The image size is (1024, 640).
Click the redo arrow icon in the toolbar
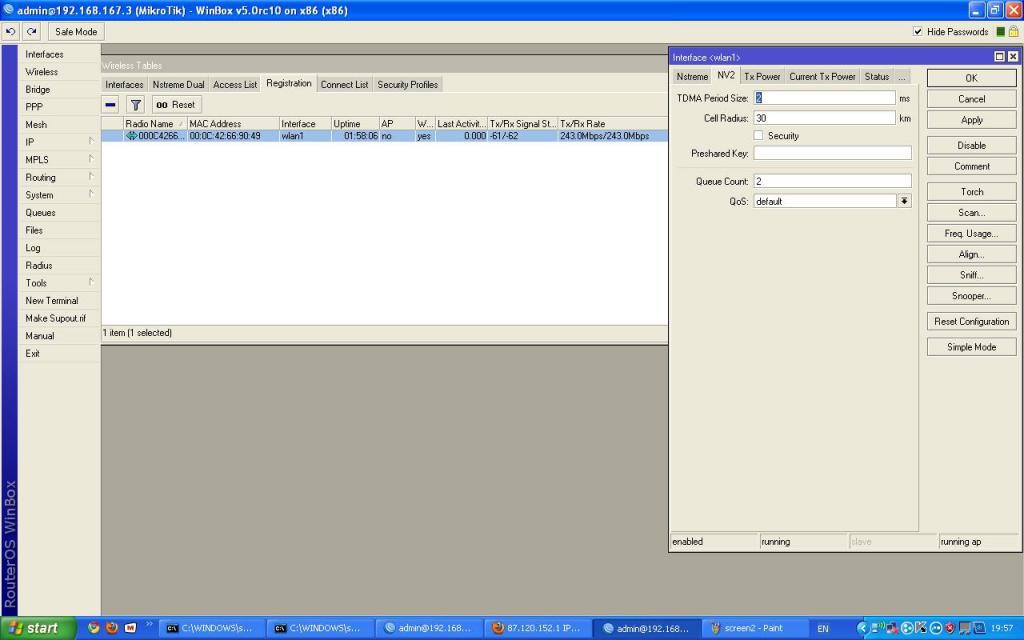31,32
